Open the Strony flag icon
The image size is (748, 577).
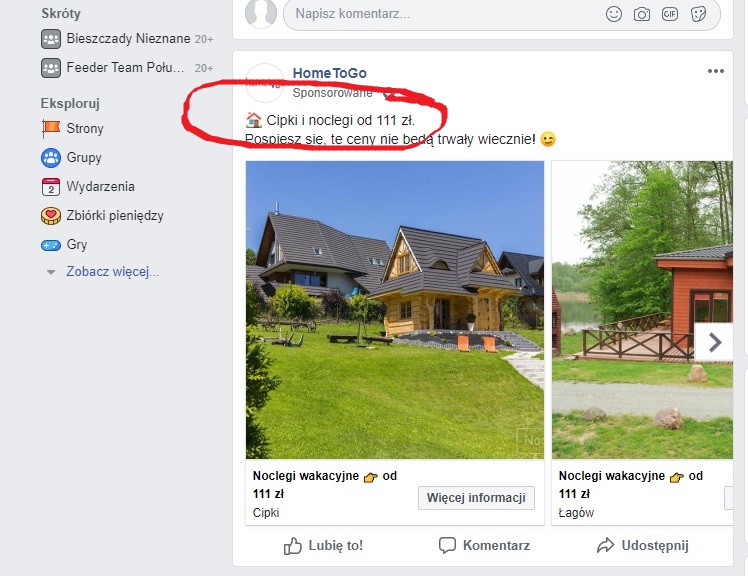click(x=51, y=129)
